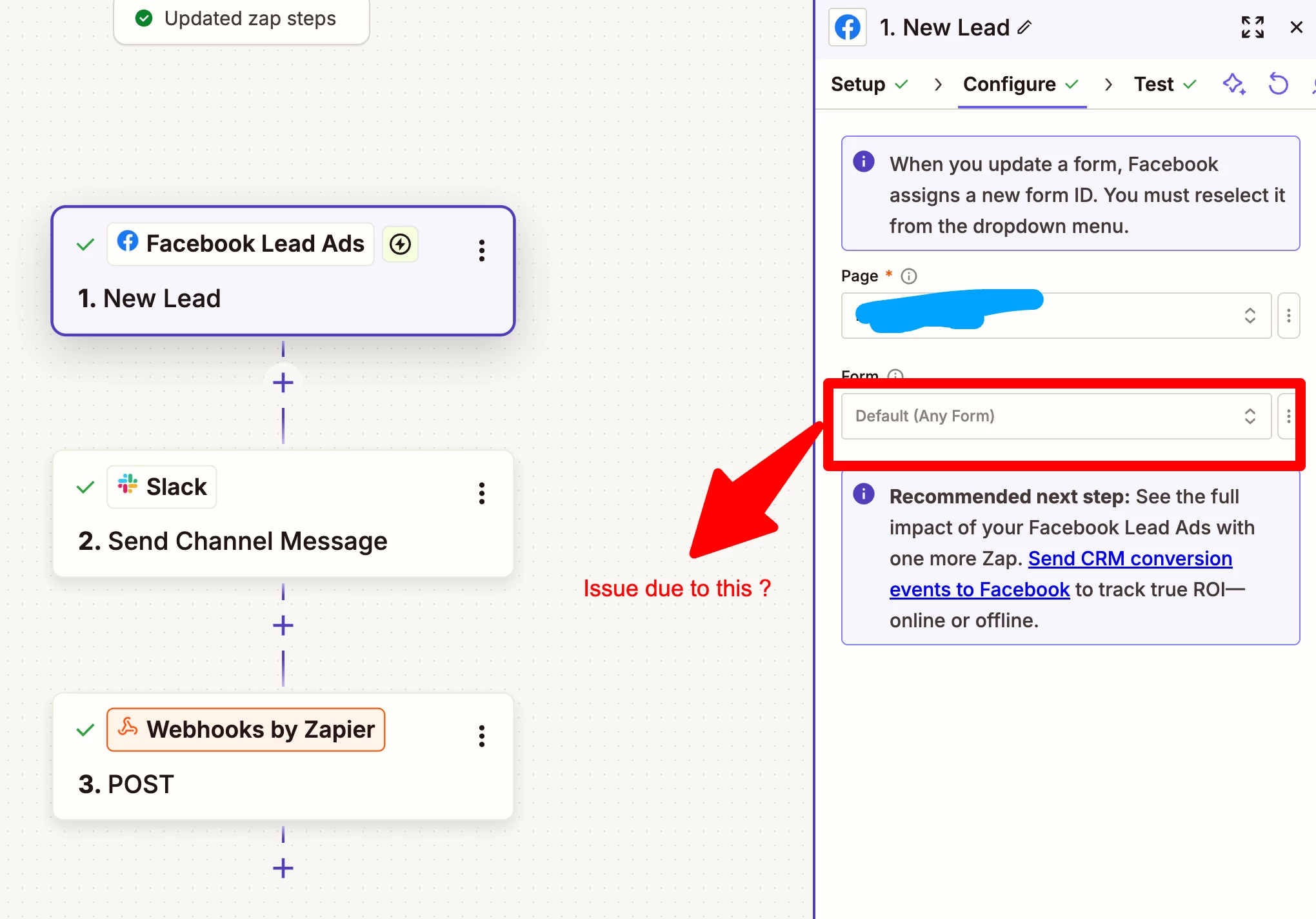Screen dimensions: 1316x919
Task: Add a step after 2. Send Channel Message
Action: 283,625
